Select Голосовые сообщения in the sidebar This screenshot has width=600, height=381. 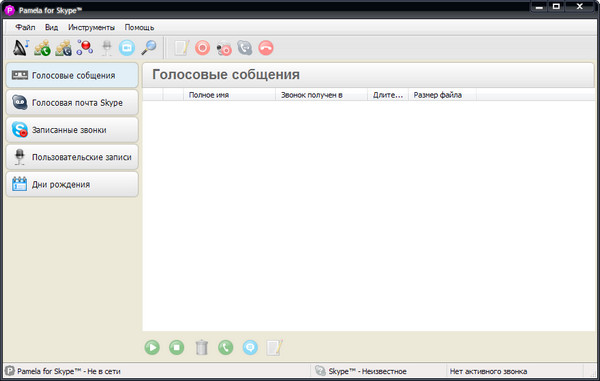pyautogui.click(x=72, y=75)
